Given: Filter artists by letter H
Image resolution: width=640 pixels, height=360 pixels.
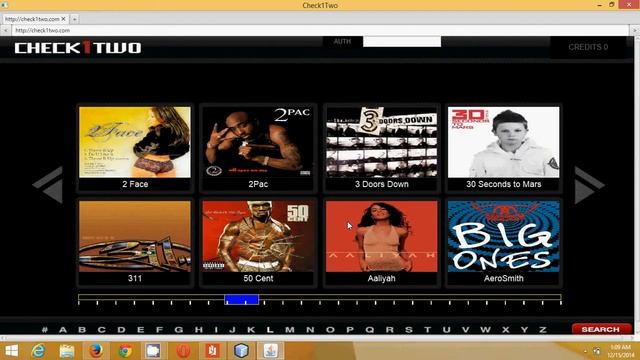Looking at the screenshot, I should coord(199,329).
